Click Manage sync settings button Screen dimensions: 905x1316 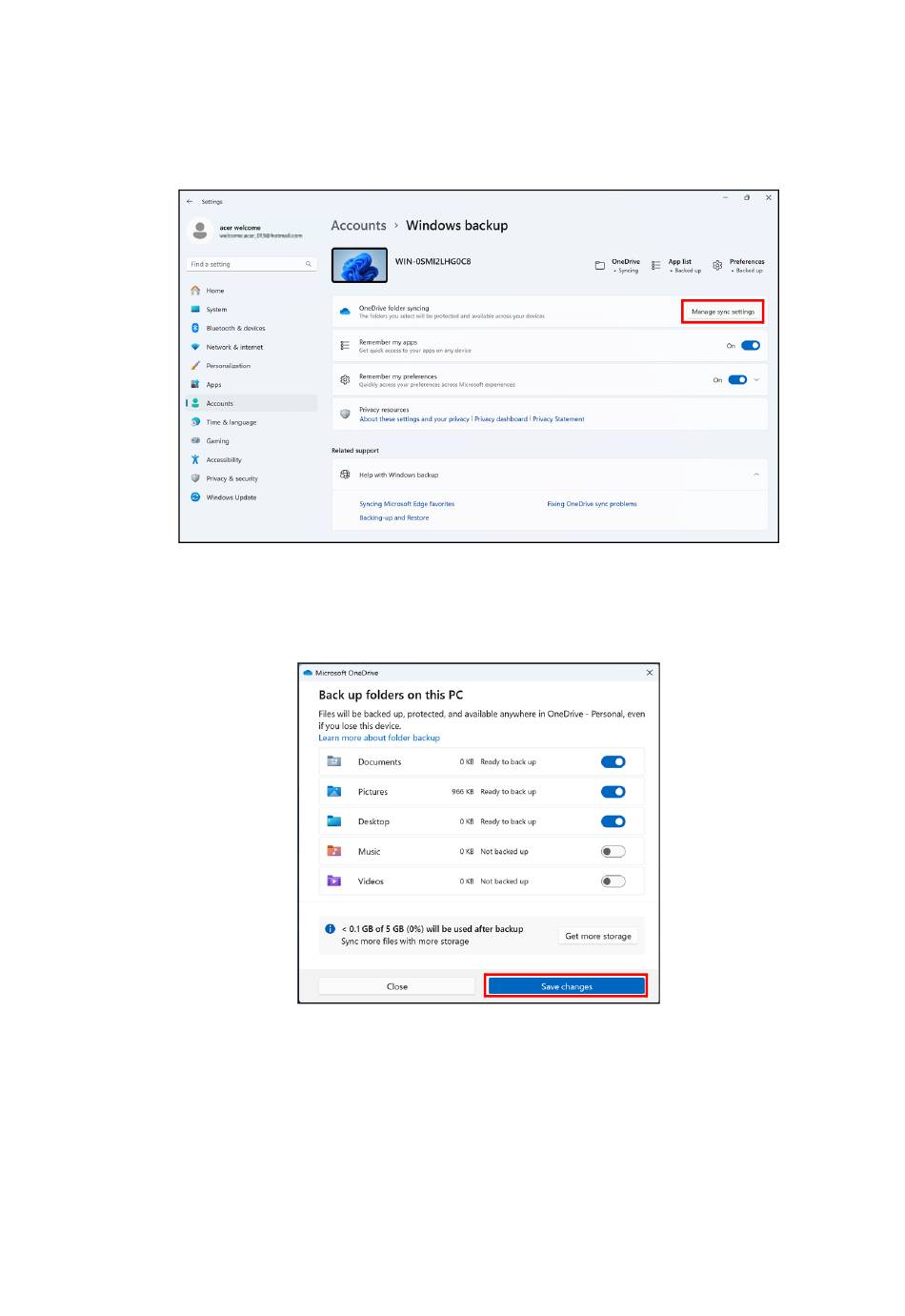(723, 312)
